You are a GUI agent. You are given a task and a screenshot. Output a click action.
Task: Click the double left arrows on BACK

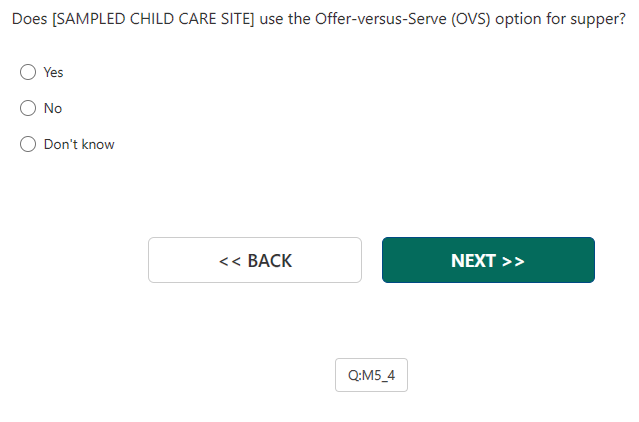tap(230, 260)
